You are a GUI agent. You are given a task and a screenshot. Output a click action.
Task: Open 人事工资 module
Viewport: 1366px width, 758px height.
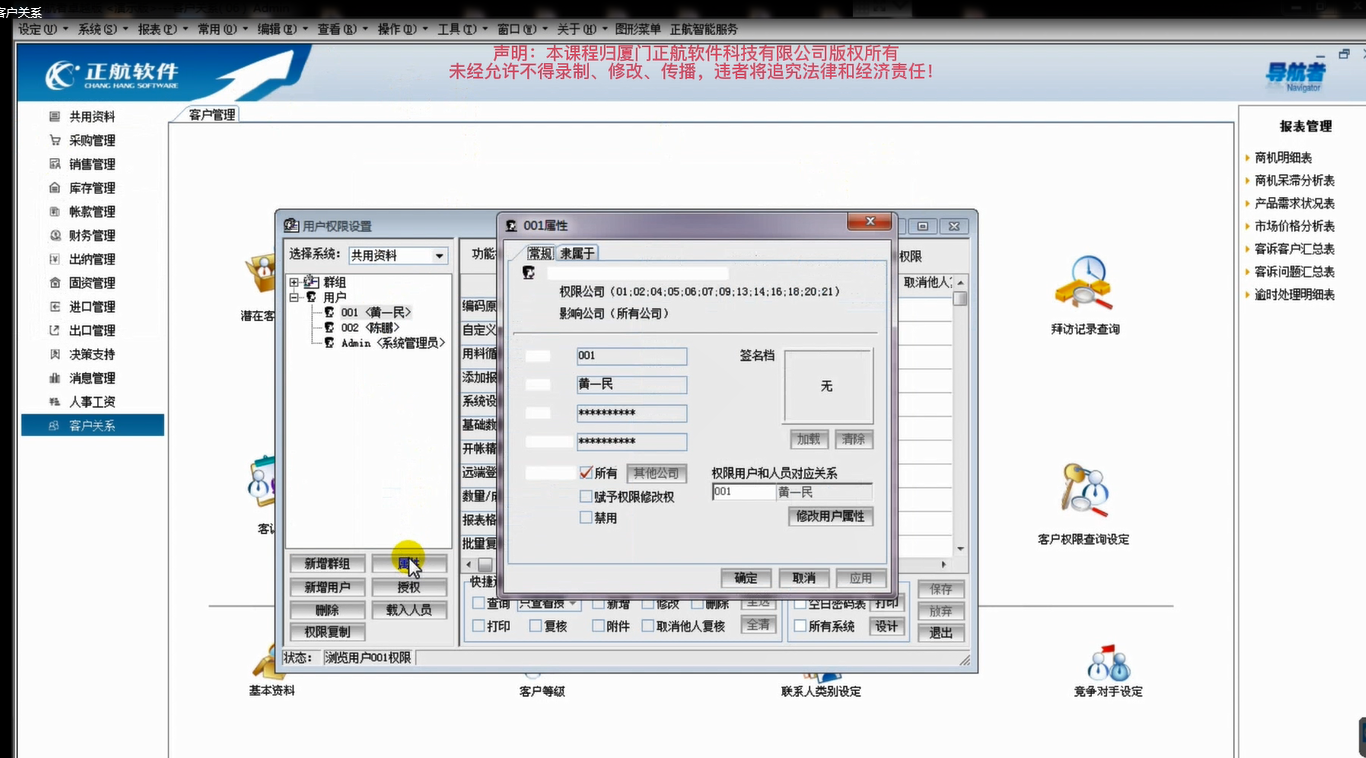coord(92,402)
